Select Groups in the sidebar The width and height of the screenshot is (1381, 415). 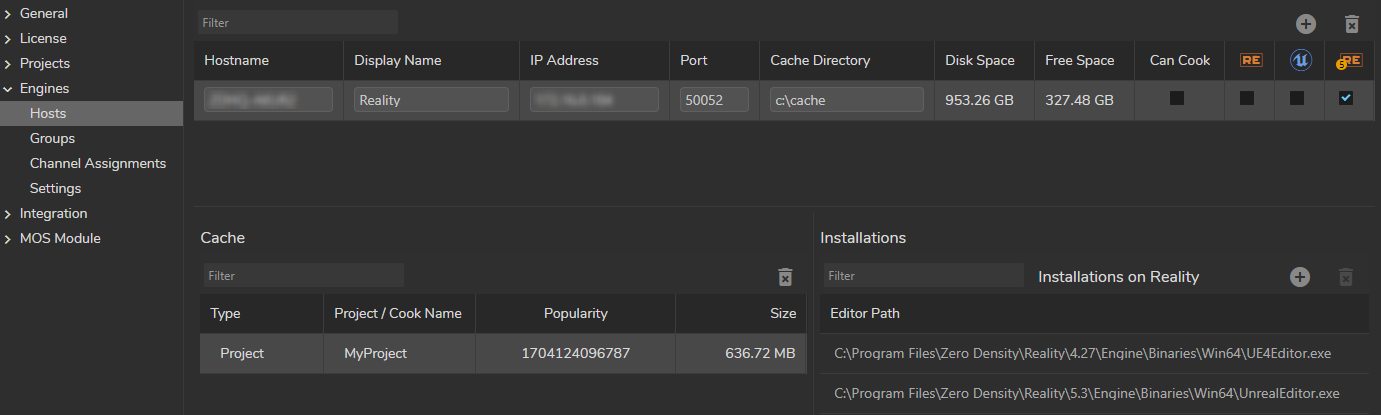point(52,138)
